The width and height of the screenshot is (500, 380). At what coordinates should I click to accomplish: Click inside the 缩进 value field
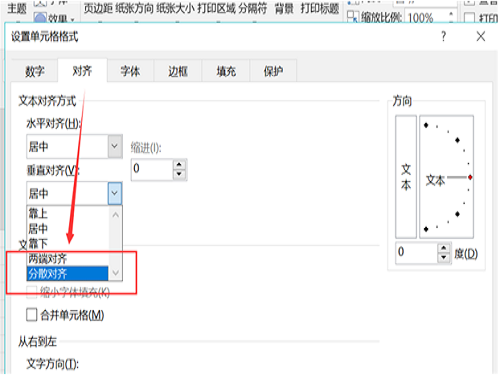click(x=152, y=169)
